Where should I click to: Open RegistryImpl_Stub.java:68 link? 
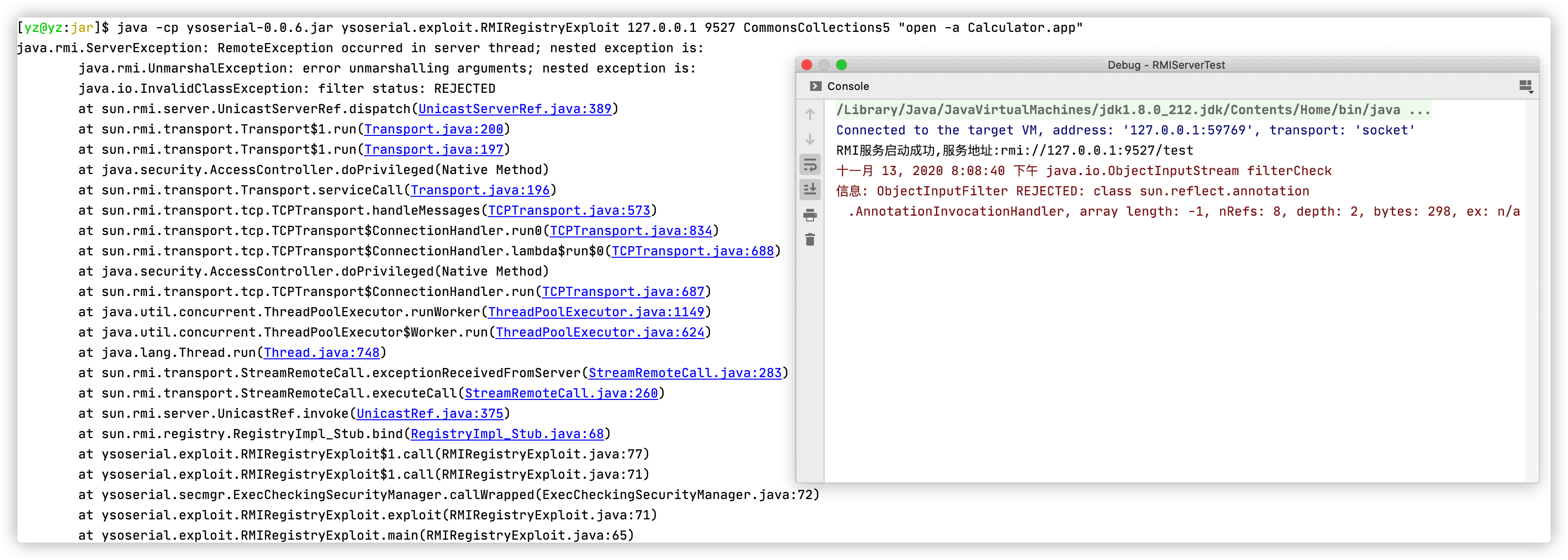pyautogui.click(x=507, y=434)
